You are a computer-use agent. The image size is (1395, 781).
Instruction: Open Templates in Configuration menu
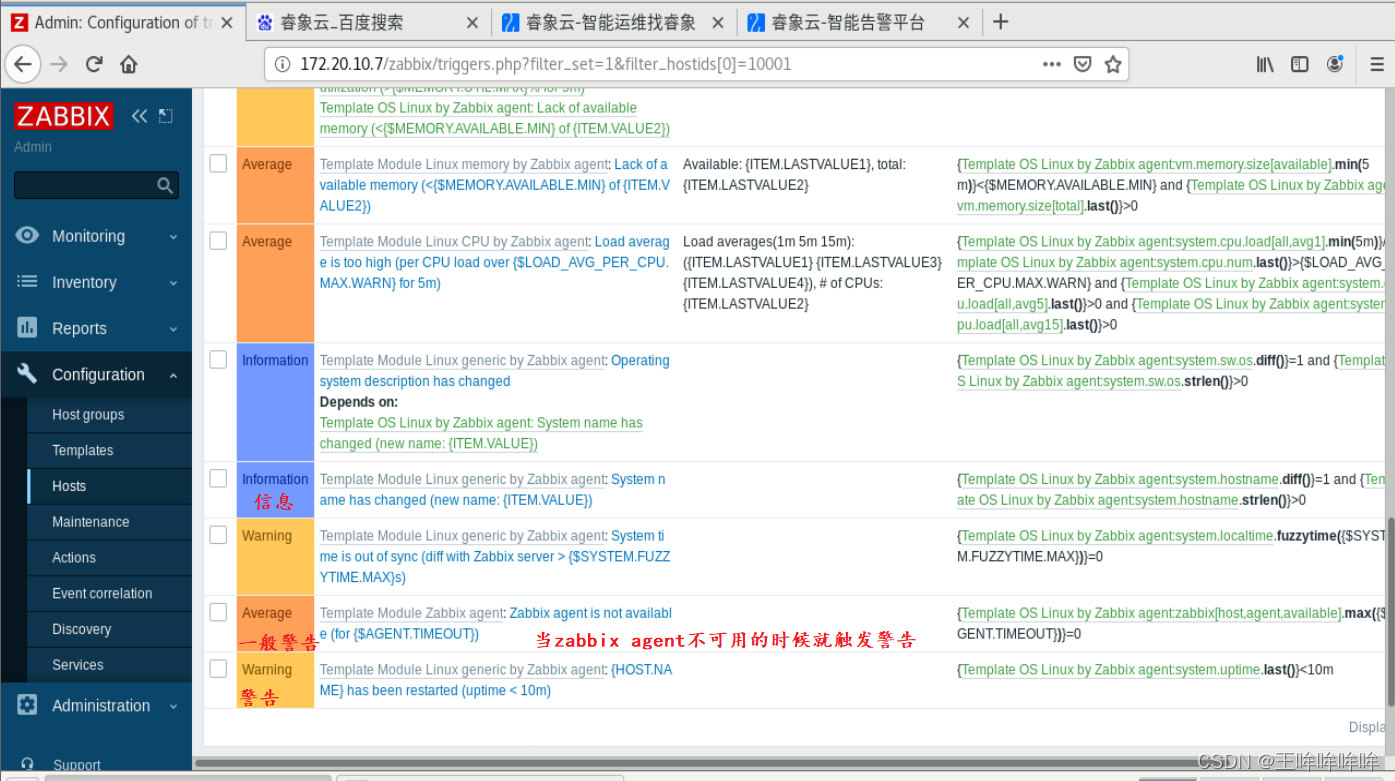tap(82, 450)
